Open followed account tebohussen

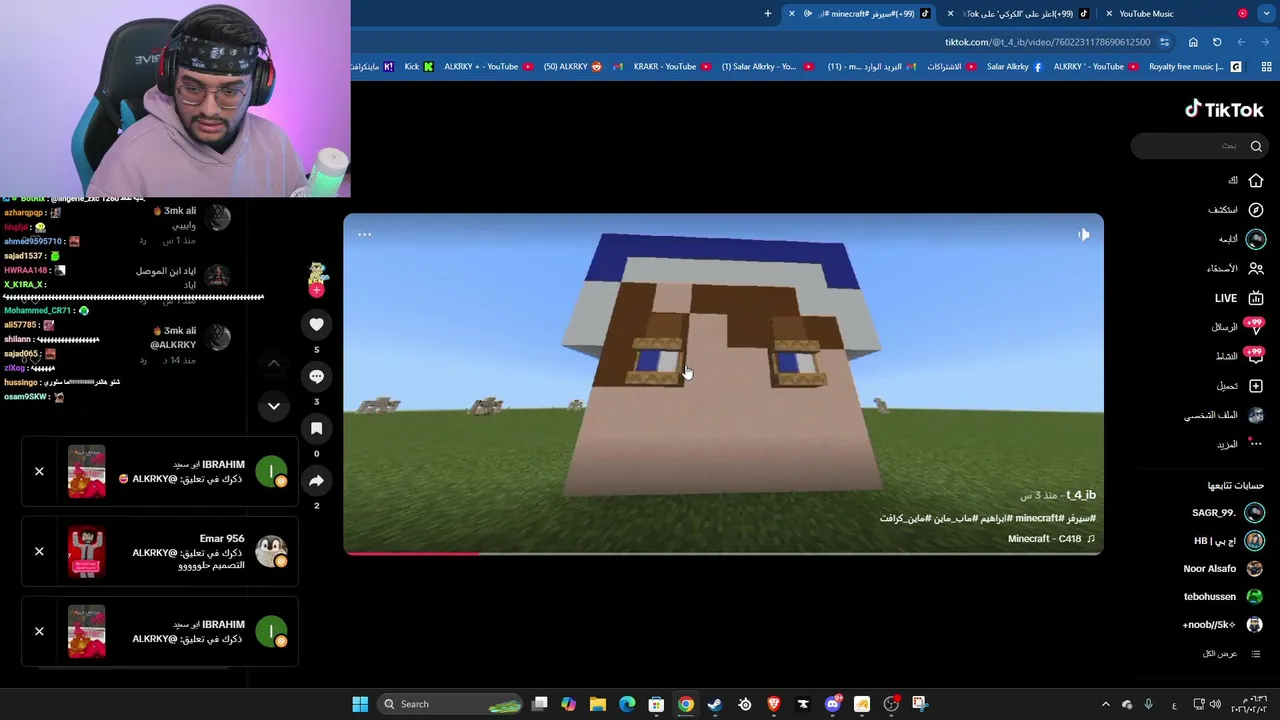tap(1224, 597)
